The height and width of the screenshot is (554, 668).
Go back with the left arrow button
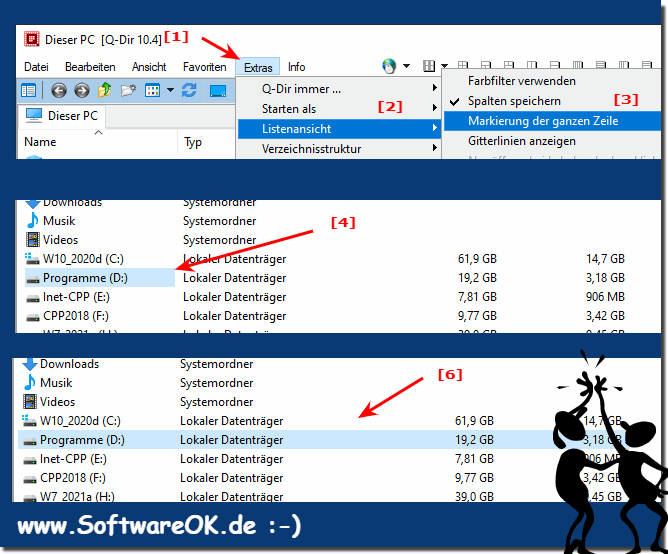pos(59,90)
